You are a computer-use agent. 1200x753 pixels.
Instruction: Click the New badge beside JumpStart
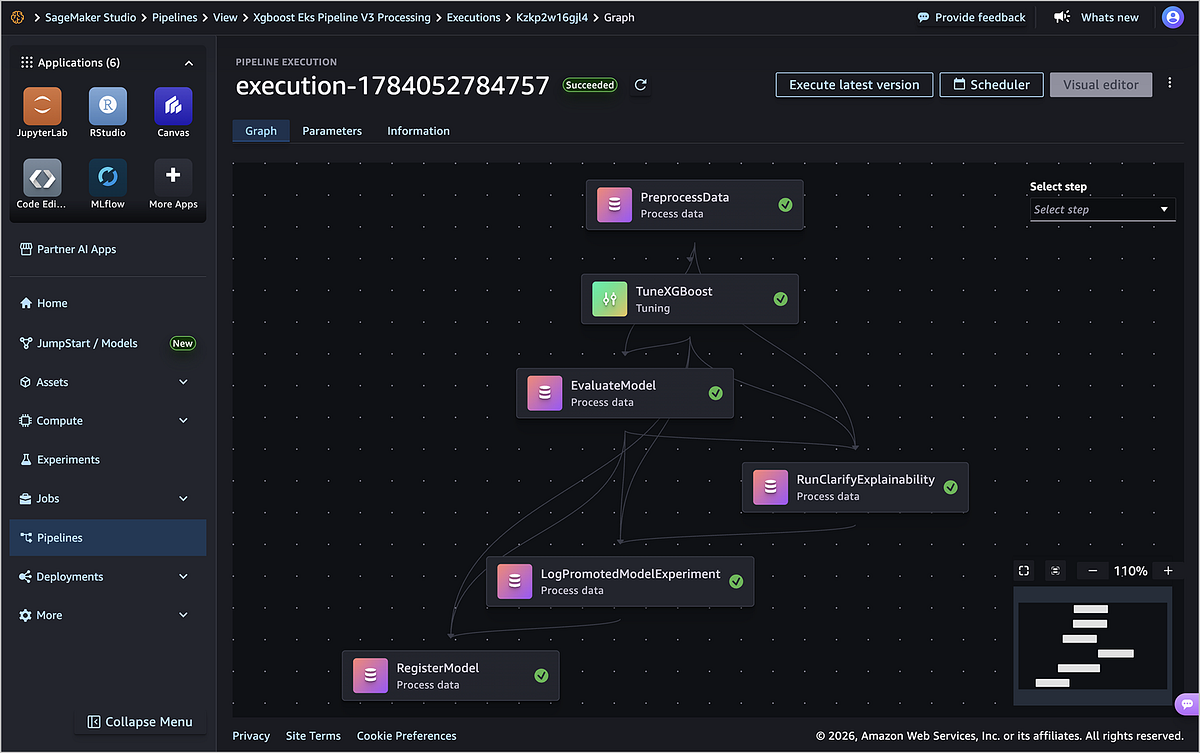(x=182, y=343)
